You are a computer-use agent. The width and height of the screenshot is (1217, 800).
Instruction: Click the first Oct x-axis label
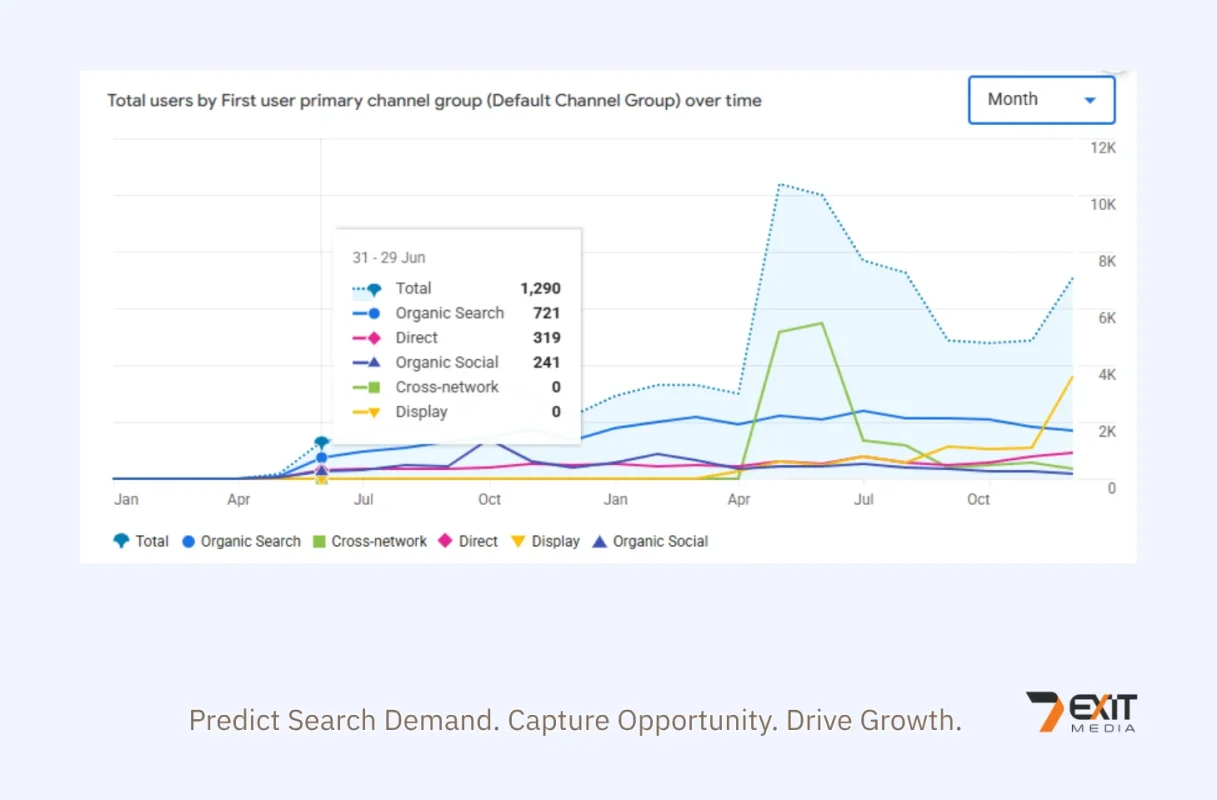pos(489,499)
